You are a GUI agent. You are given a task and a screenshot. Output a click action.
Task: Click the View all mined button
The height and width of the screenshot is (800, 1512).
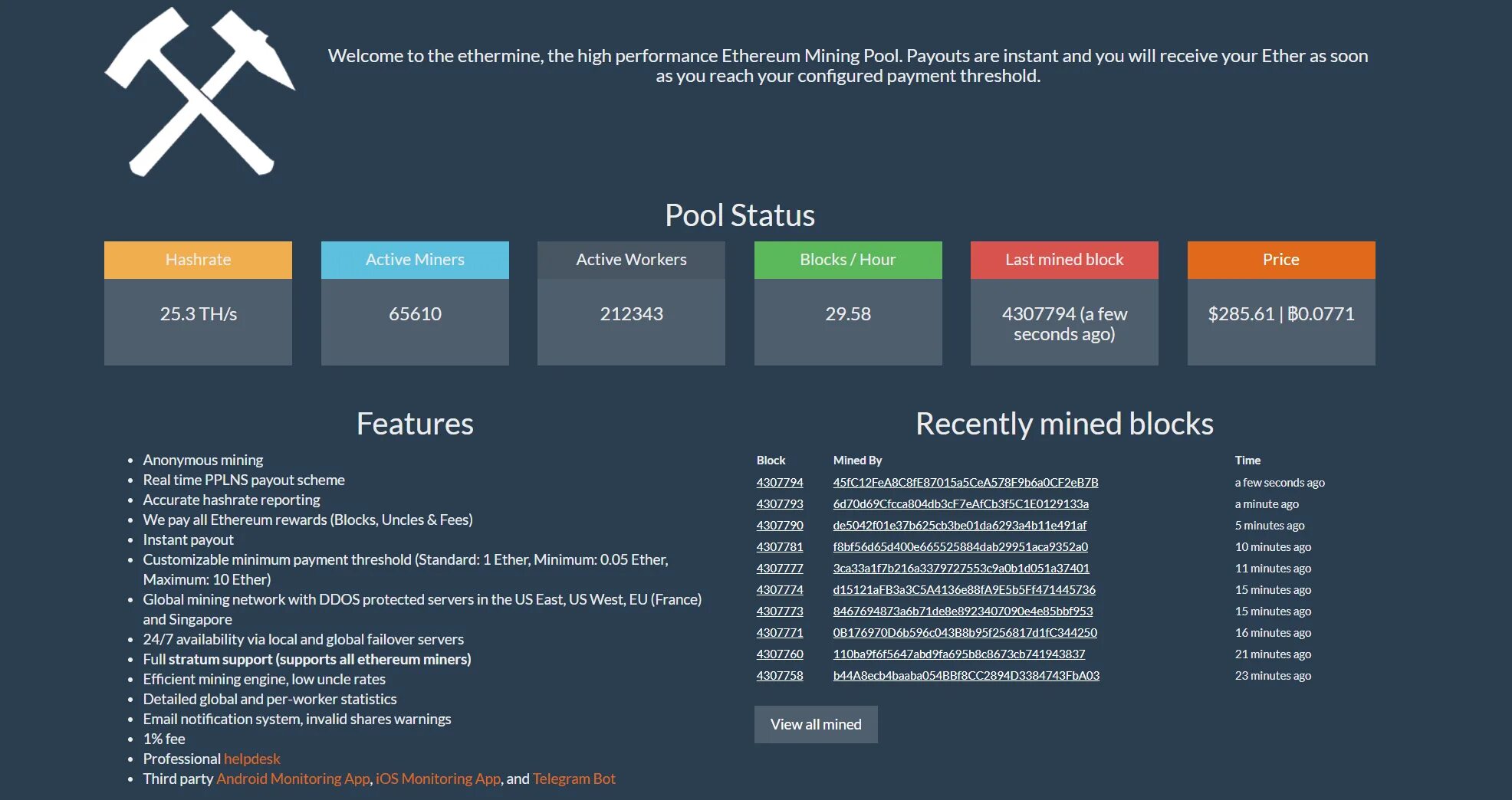pyautogui.click(x=816, y=724)
